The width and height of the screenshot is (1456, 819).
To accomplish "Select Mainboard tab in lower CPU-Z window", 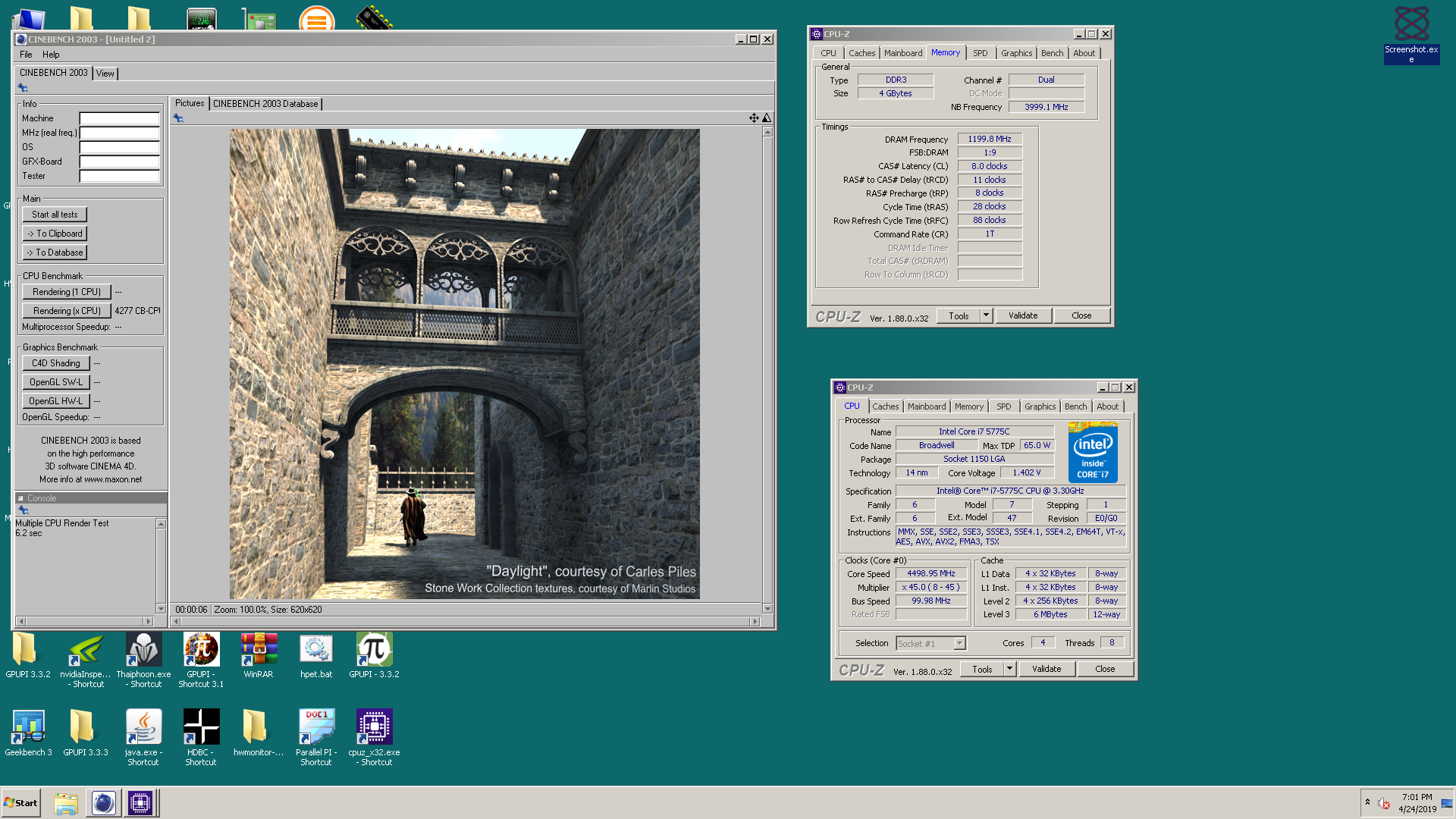I will [927, 406].
